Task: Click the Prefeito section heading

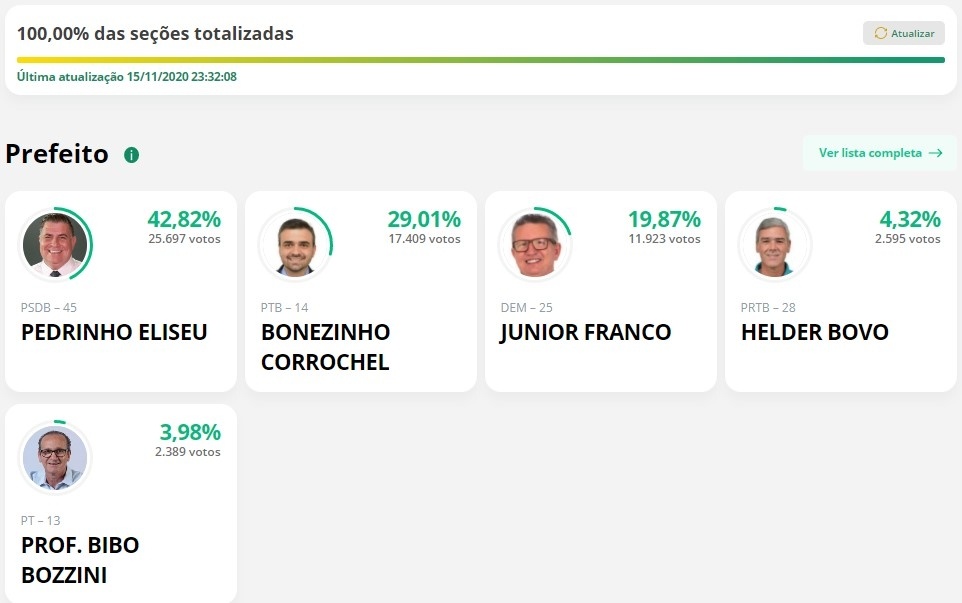Action: tap(57, 154)
